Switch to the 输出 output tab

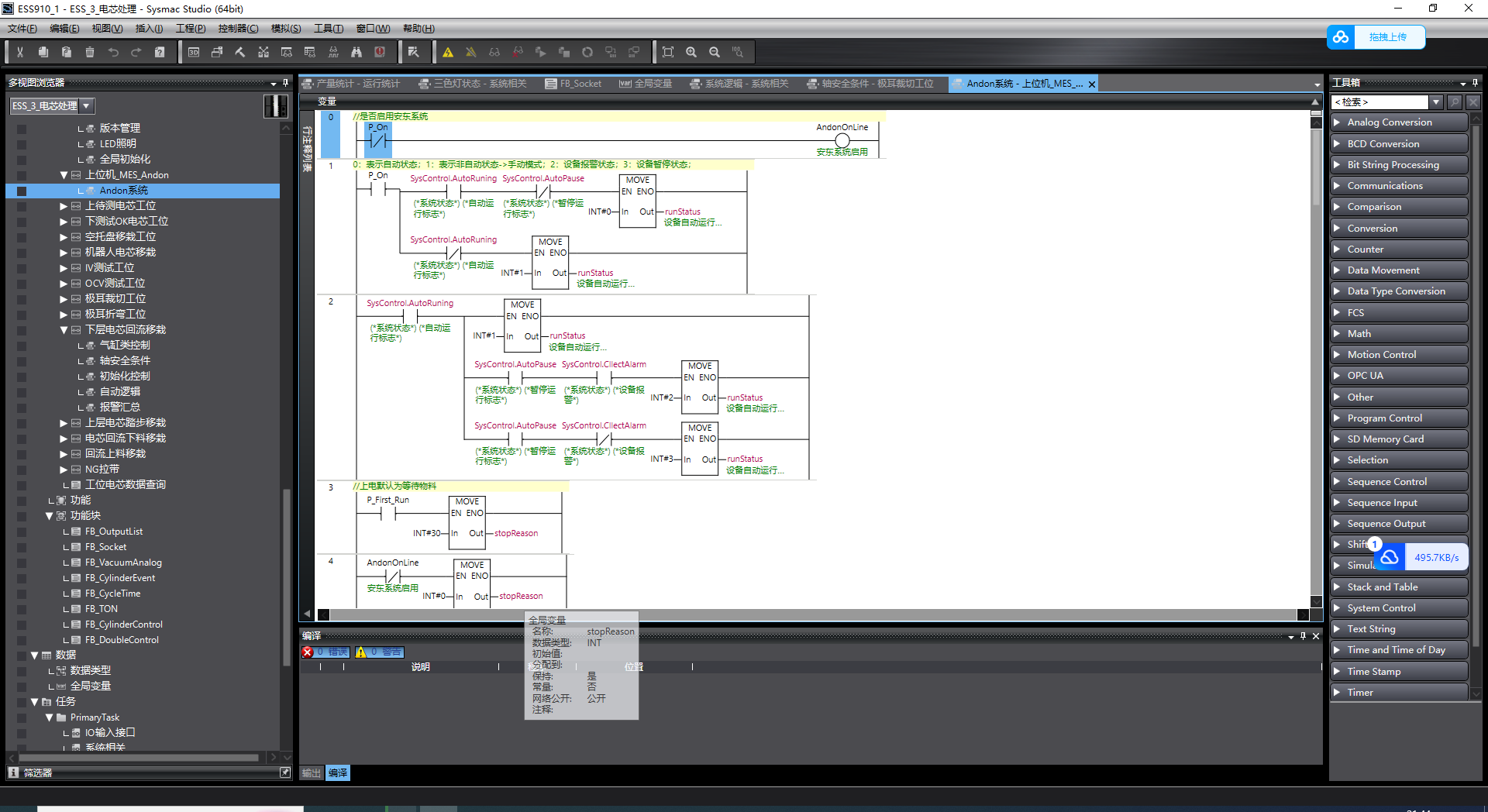pyautogui.click(x=312, y=773)
